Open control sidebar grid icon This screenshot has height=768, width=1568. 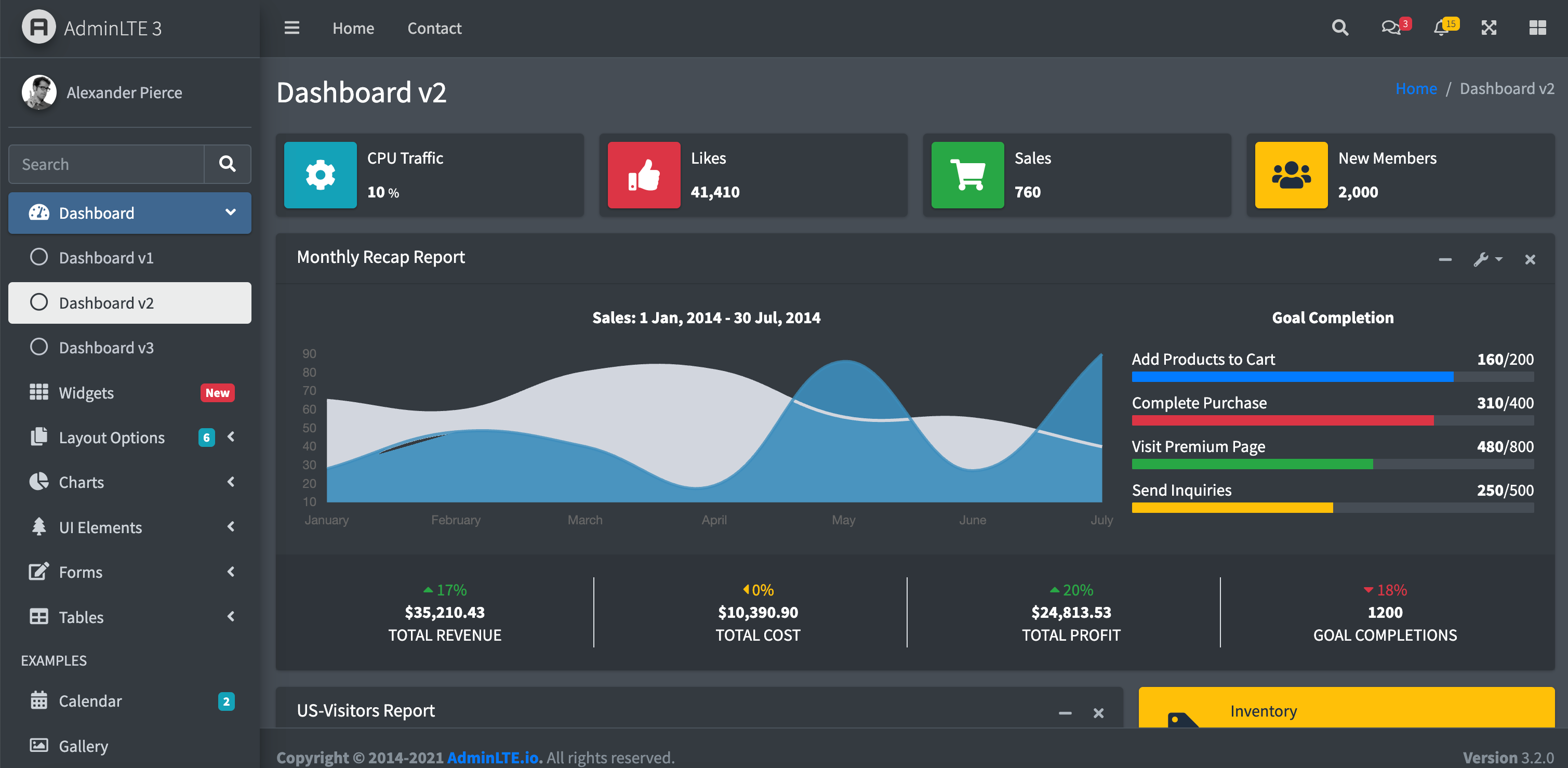[1537, 28]
